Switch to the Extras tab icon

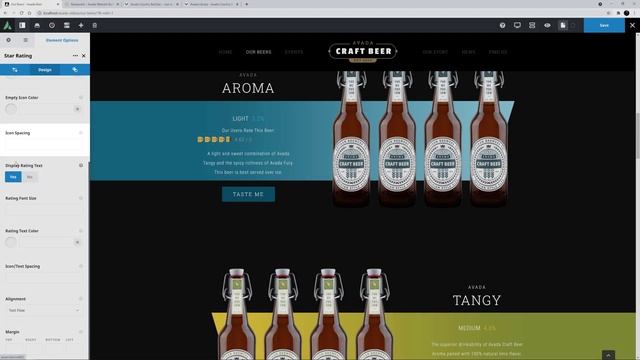75,70
